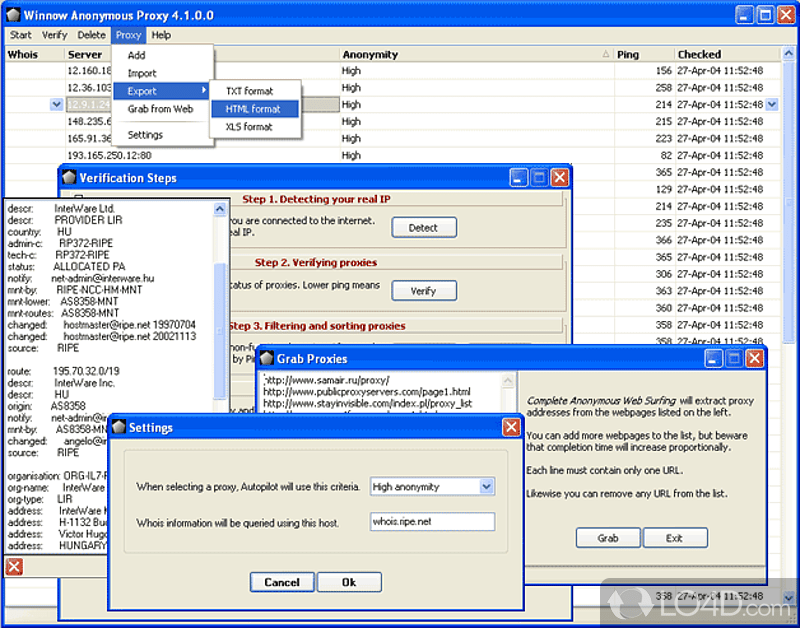Click the Whois column header
The image size is (800, 628).
pos(34,55)
